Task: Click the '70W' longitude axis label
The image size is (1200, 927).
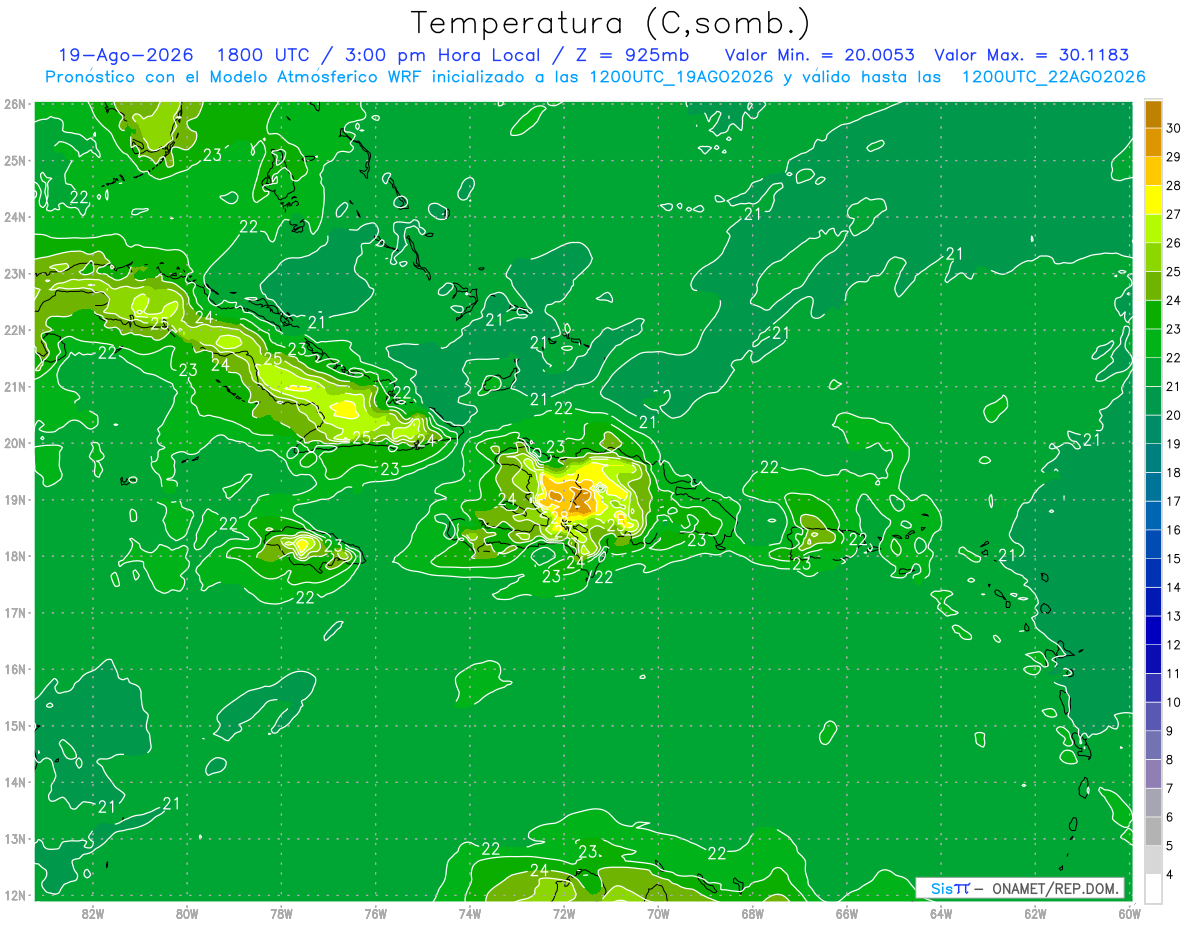Action: point(658,913)
